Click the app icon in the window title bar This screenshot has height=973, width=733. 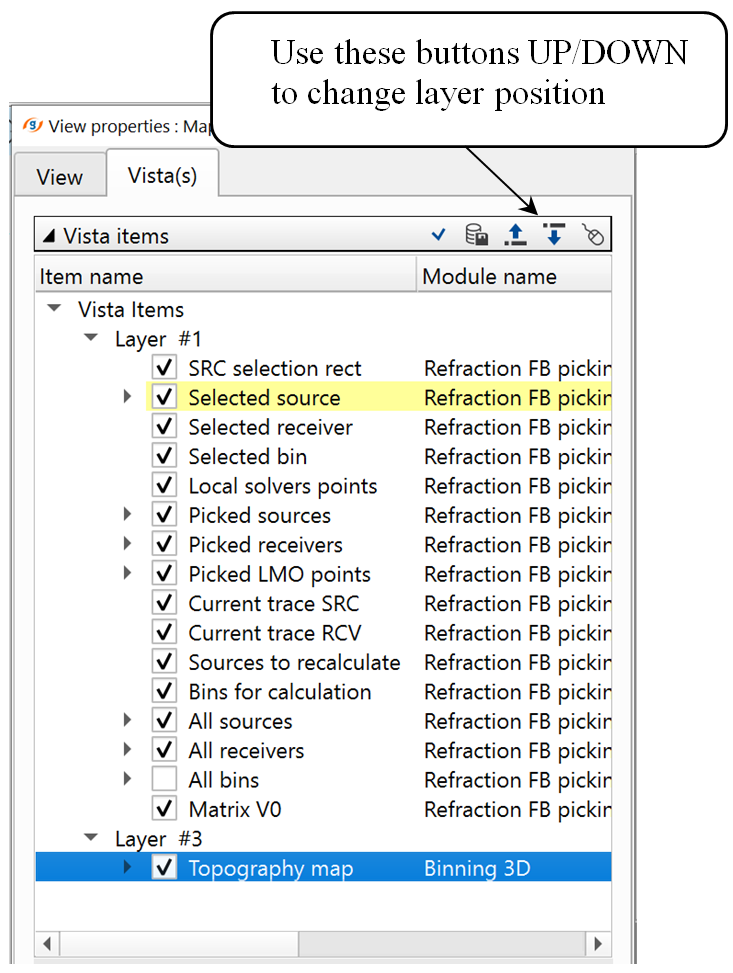[32, 126]
